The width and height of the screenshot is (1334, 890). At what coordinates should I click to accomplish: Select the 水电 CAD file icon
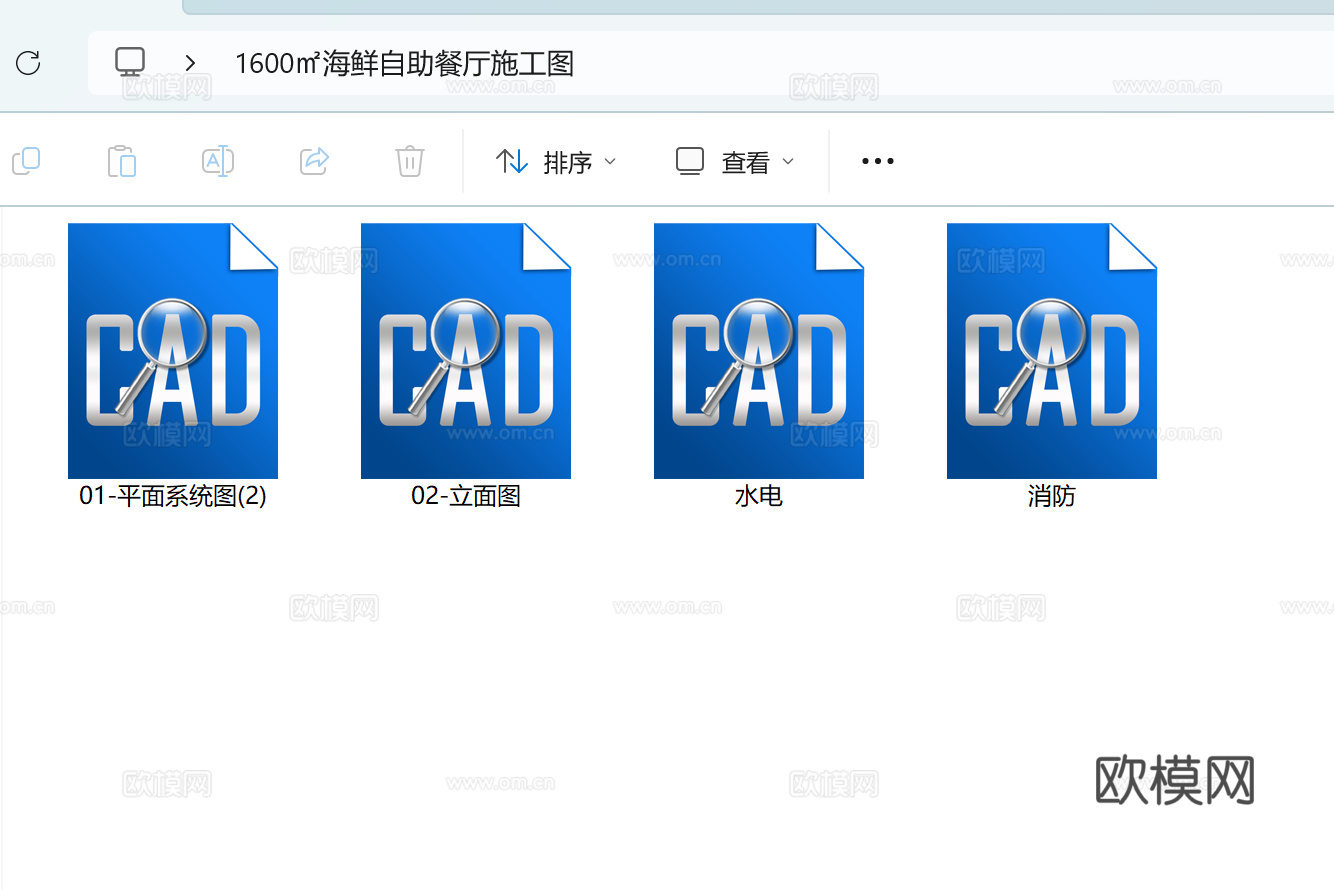tap(759, 351)
